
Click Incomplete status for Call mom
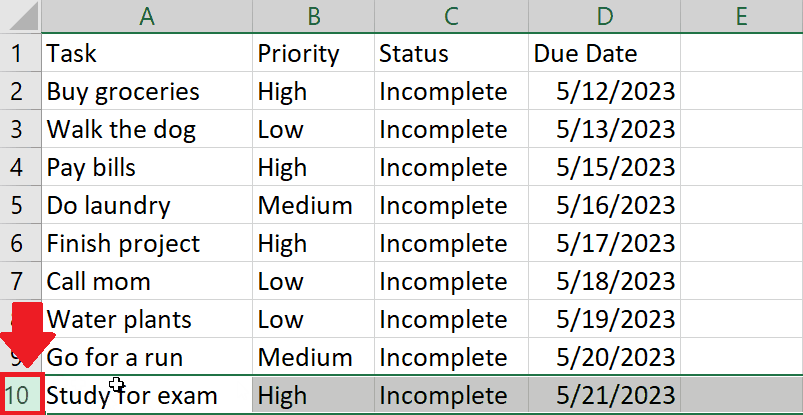(451, 281)
